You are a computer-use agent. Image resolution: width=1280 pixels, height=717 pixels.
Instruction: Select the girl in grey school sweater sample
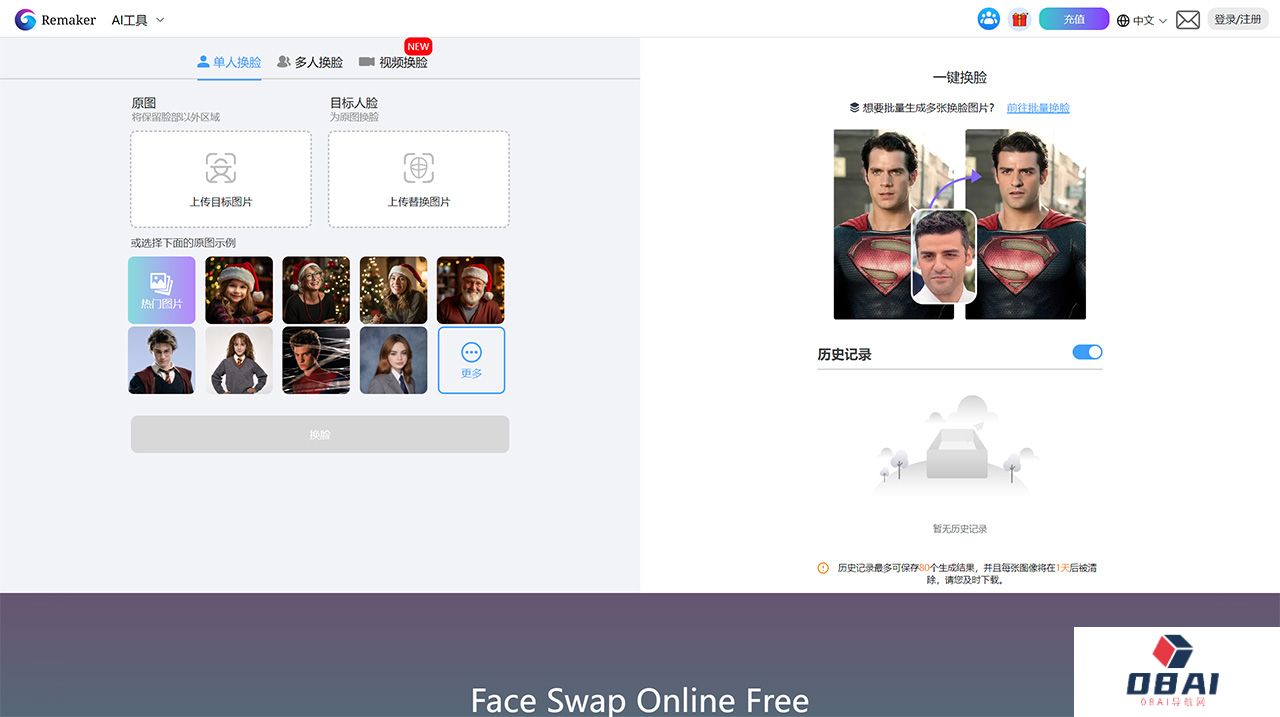[x=239, y=360]
